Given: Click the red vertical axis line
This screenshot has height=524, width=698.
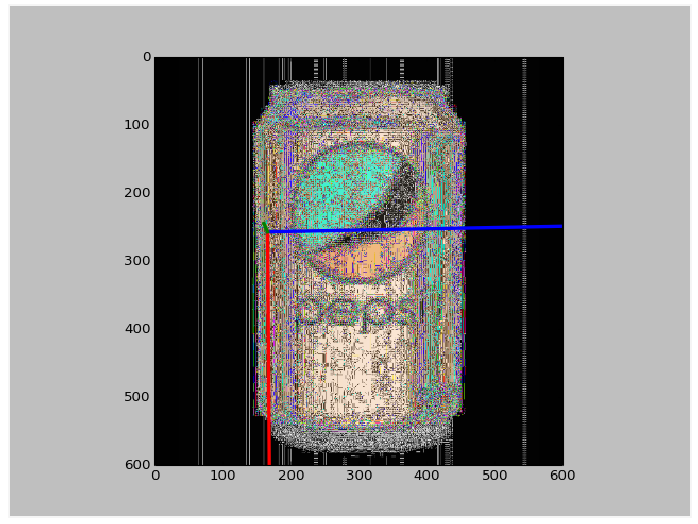Looking at the screenshot, I should click(x=268, y=348).
